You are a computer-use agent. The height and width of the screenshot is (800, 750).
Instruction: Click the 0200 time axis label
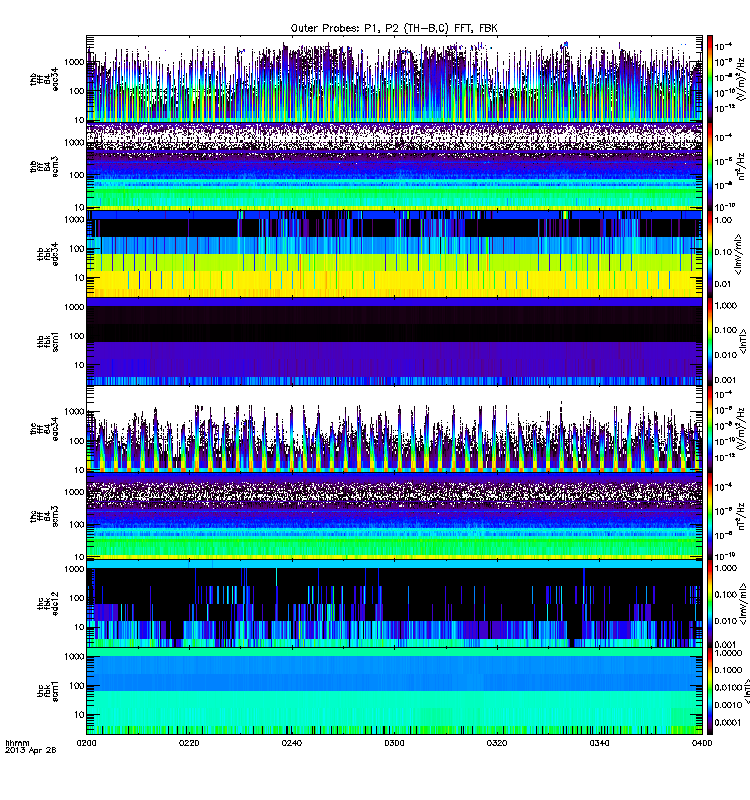[86, 743]
